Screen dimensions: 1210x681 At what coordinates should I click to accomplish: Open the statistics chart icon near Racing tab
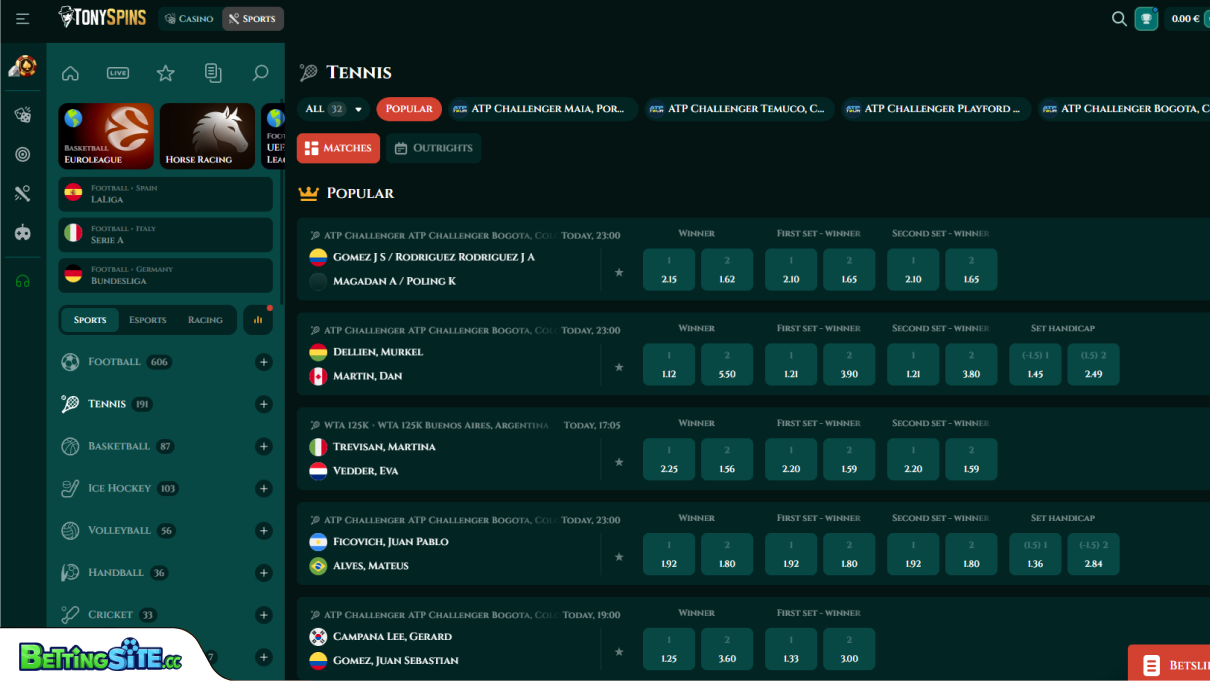coord(258,319)
